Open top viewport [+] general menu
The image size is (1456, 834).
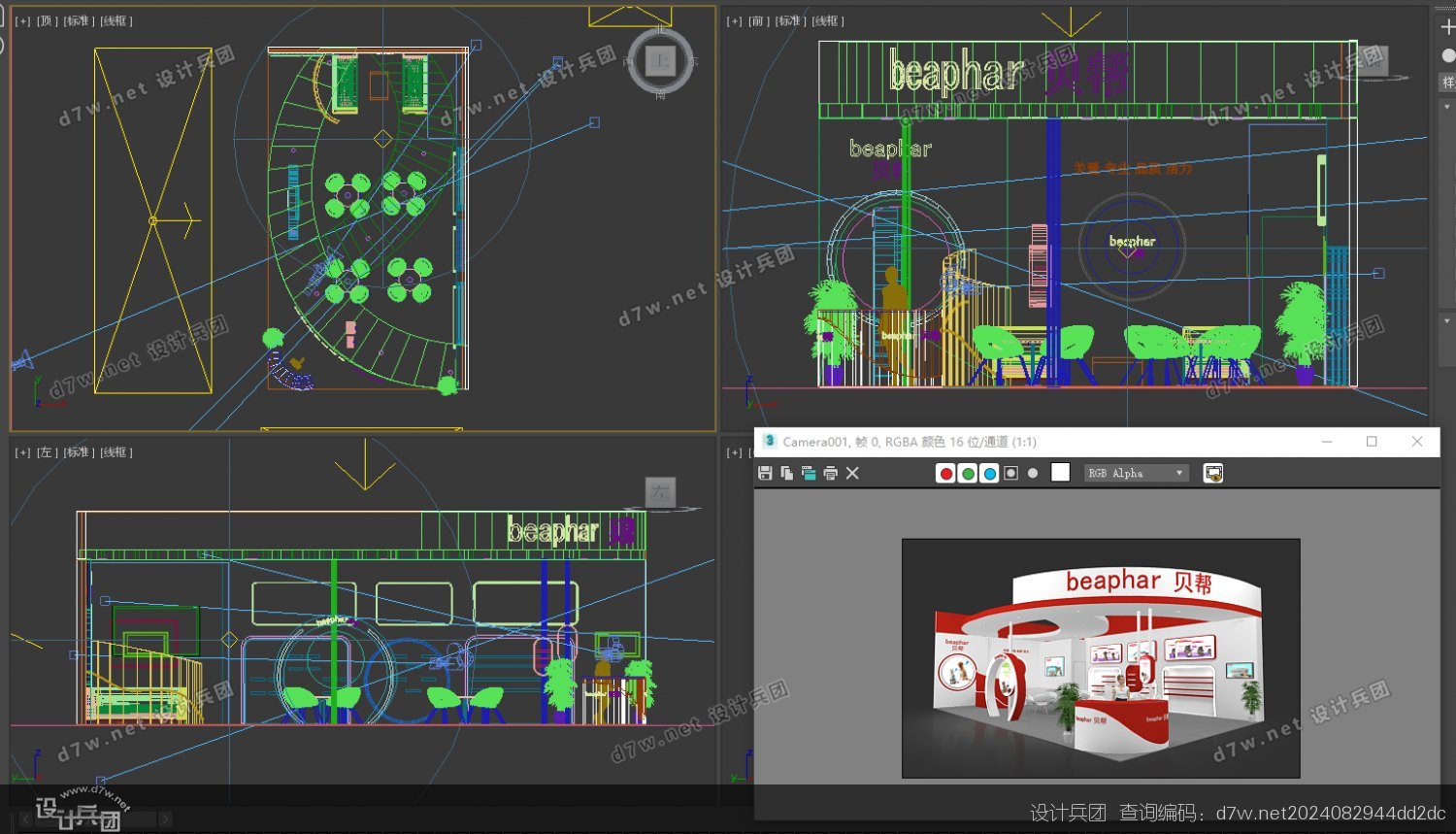(x=22, y=20)
